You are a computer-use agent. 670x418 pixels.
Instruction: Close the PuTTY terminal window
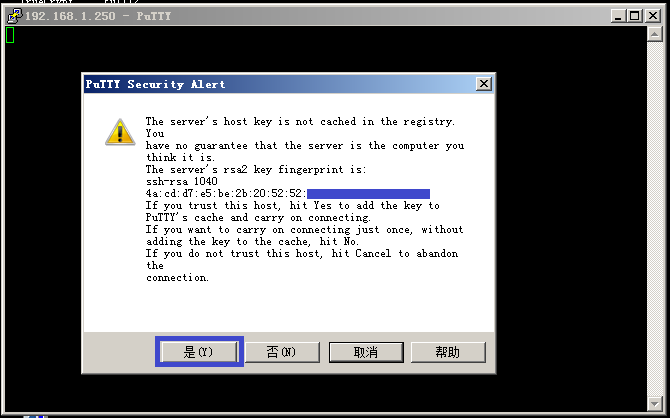[x=651, y=16]
